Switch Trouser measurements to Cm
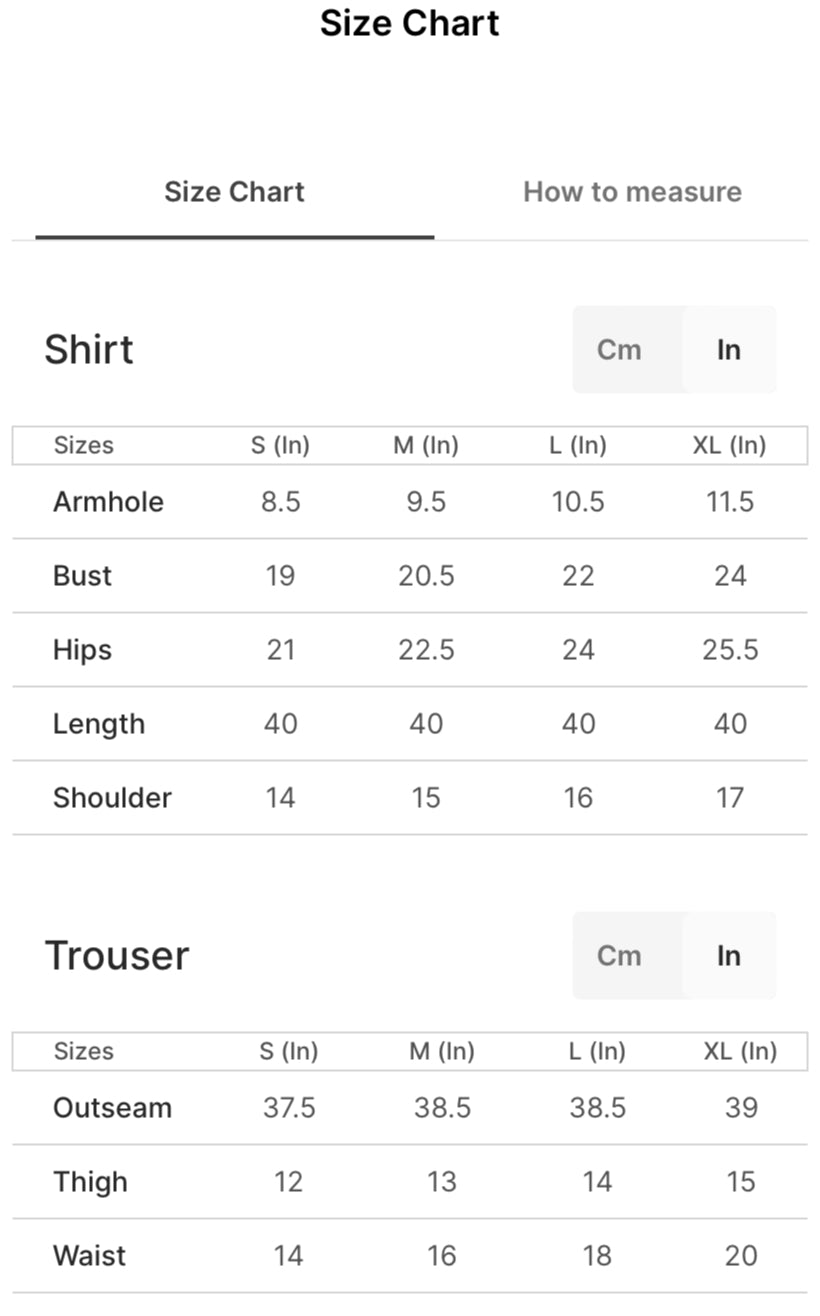This screenshot has width=820, height=1316. (x=619, y=955)
